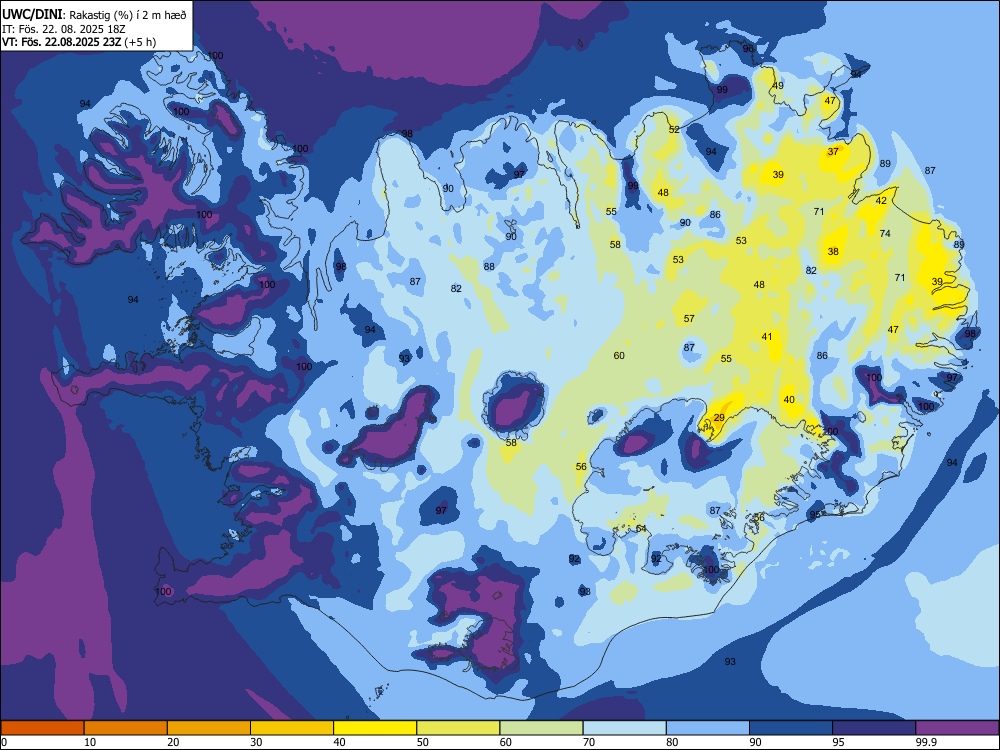Viewport: 1000px width, 750px height.
Task: Click the 30 legend tick label
Action: 256,742
